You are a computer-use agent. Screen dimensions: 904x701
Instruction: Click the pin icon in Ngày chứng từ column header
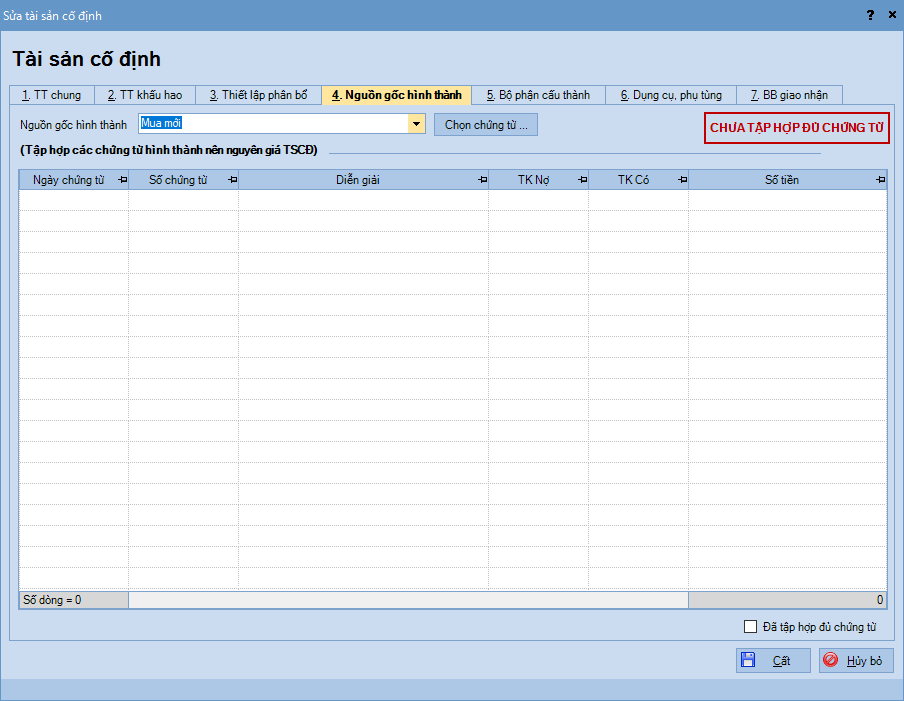(122, 180)
